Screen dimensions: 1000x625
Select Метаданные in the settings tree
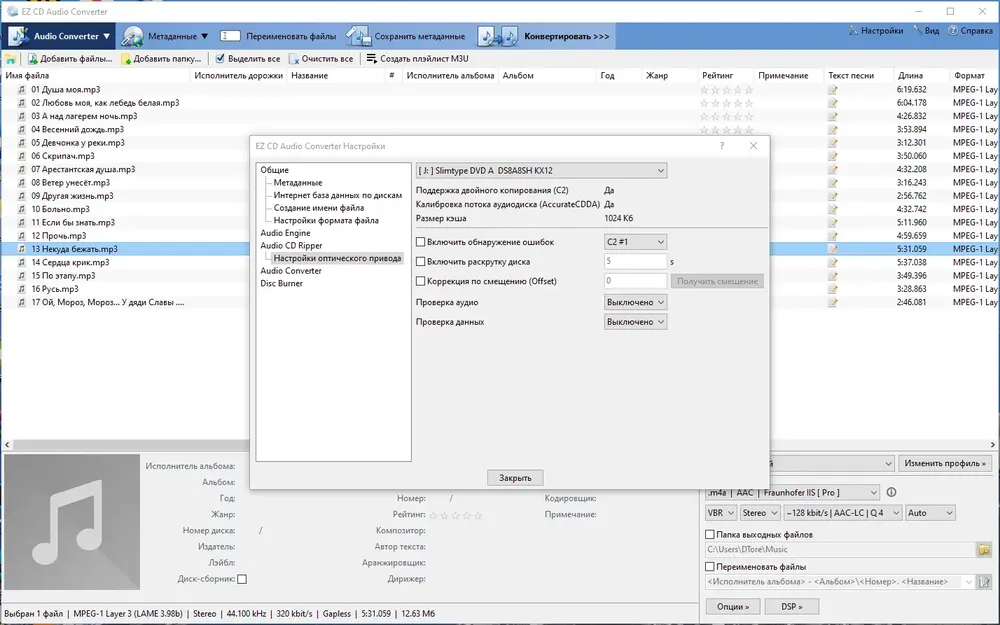298,183
